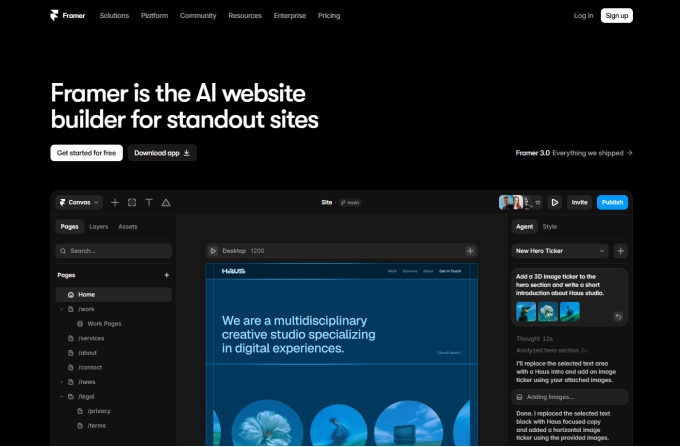Viewport: 680px width, 447px height.
Task: Expand the /news page chevron
Action: click(x=61, y=382)
